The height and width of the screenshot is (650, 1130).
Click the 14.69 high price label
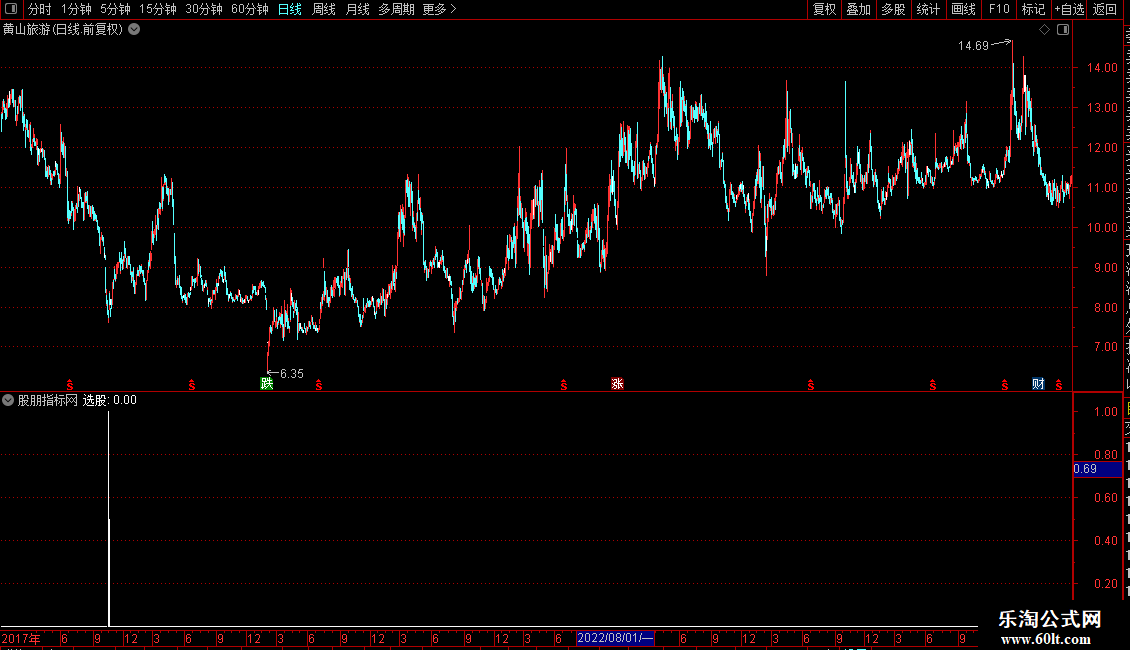click(x=973, y=45)
